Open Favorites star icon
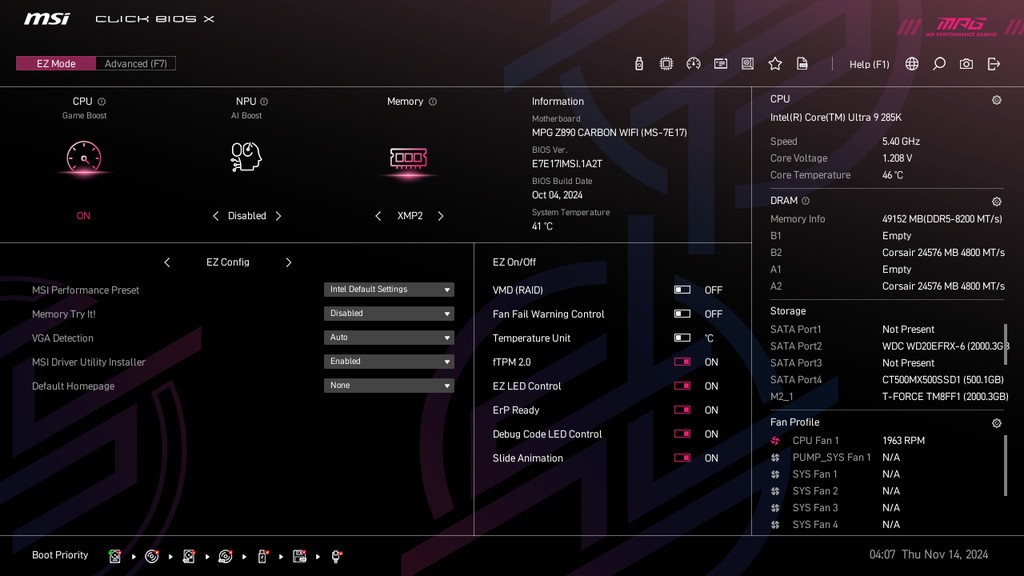The image size is (1024, 576). coord(775,63)
